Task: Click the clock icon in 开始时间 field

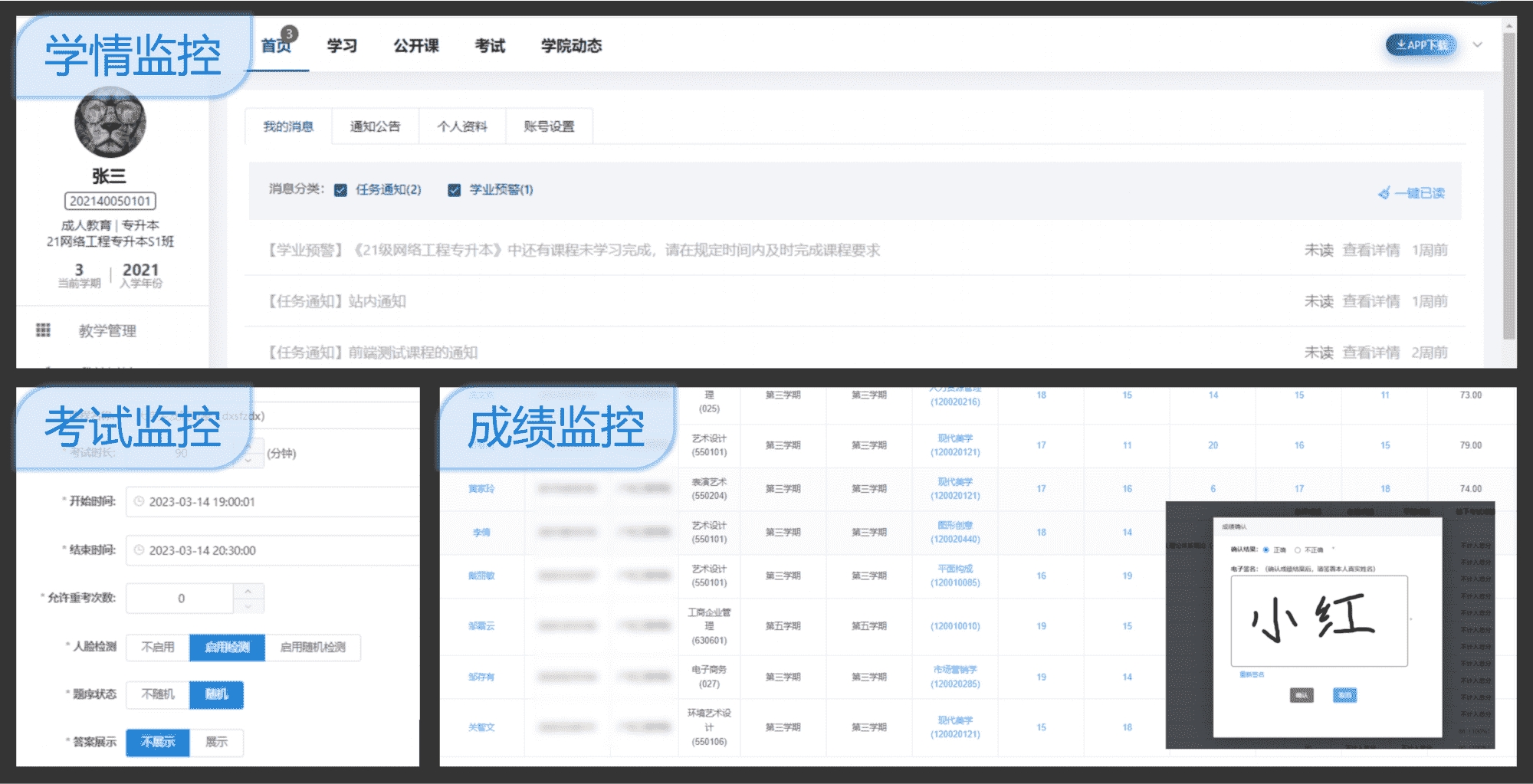Action: (139, 501)
